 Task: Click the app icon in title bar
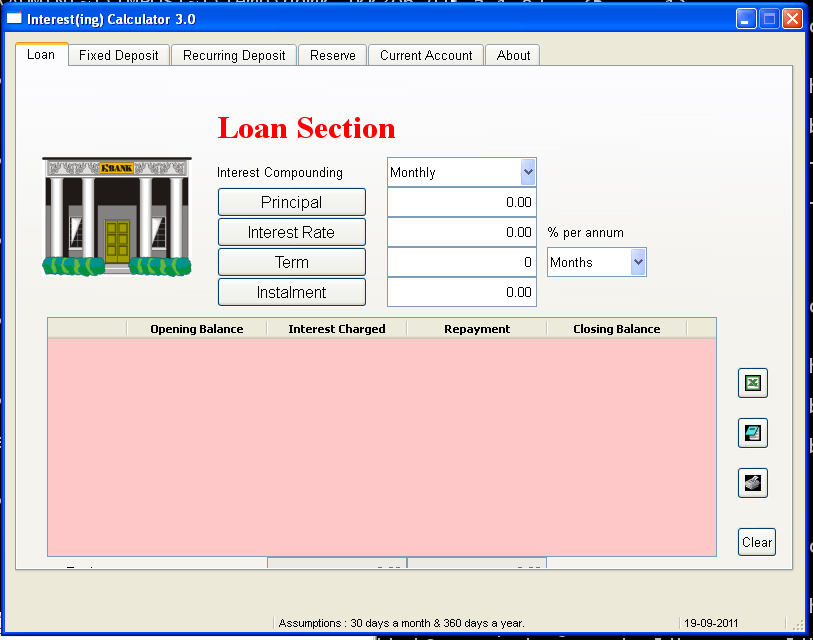pos(14,19)
